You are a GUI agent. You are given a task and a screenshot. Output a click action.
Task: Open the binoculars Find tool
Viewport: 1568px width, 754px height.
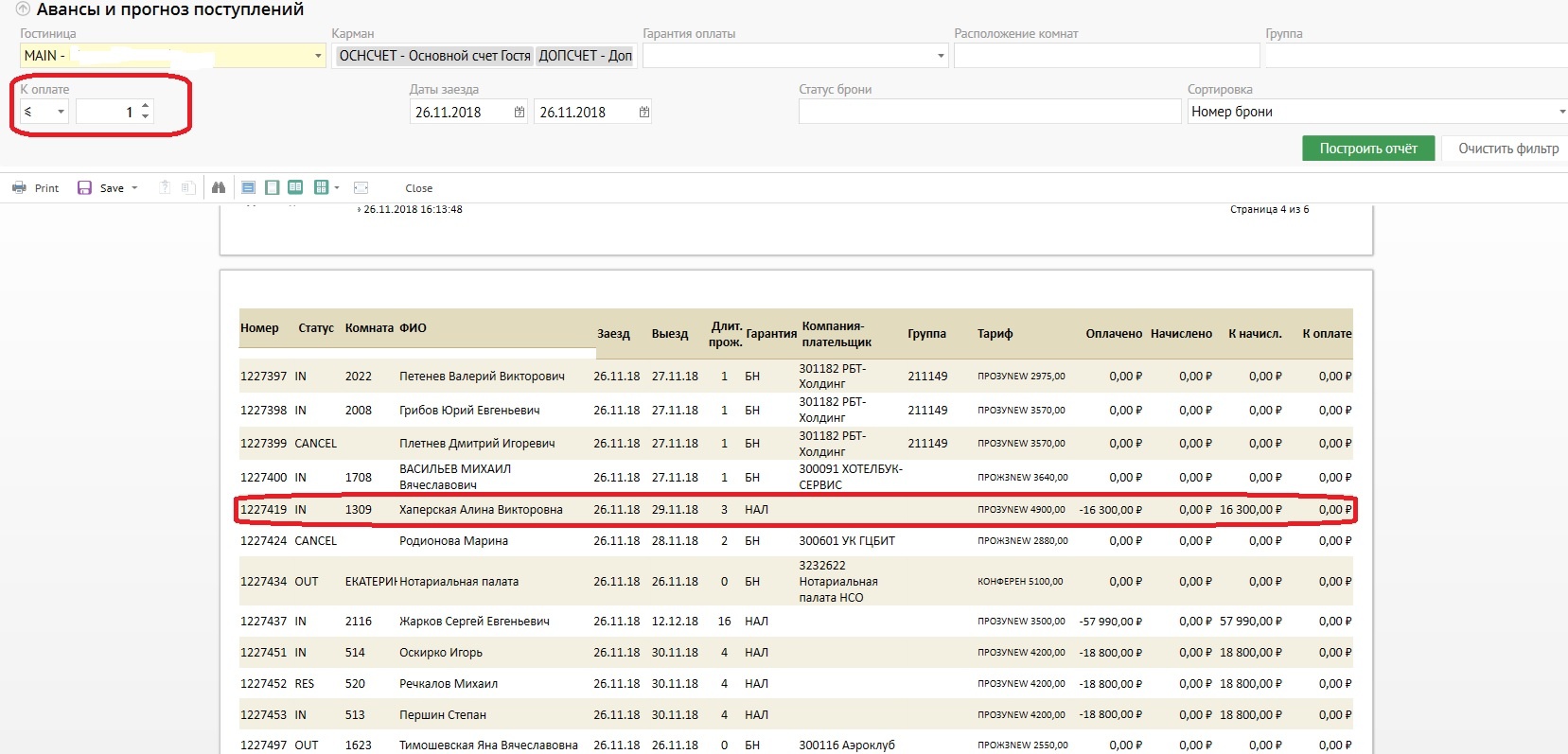(219, 188)
